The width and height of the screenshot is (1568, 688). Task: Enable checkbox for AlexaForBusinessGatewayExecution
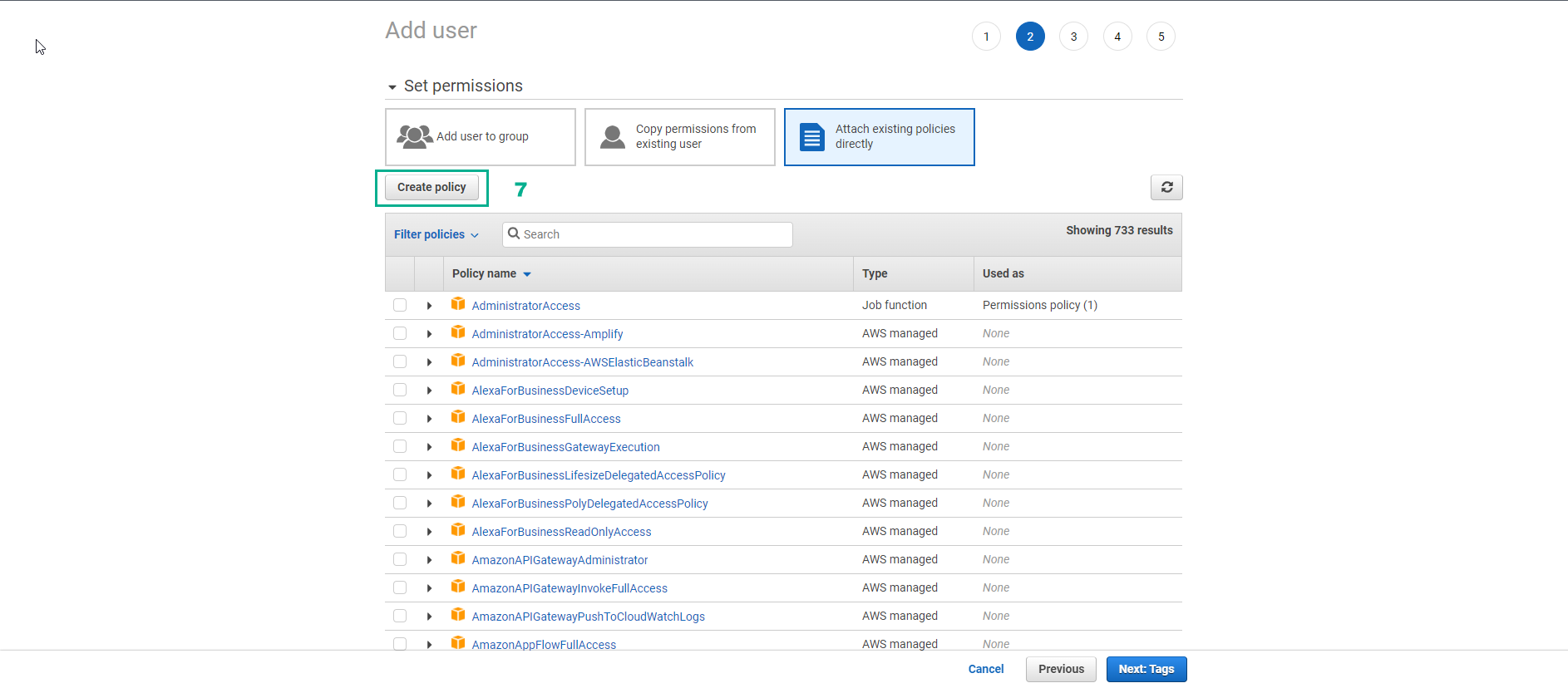click(x=400, y=446)
